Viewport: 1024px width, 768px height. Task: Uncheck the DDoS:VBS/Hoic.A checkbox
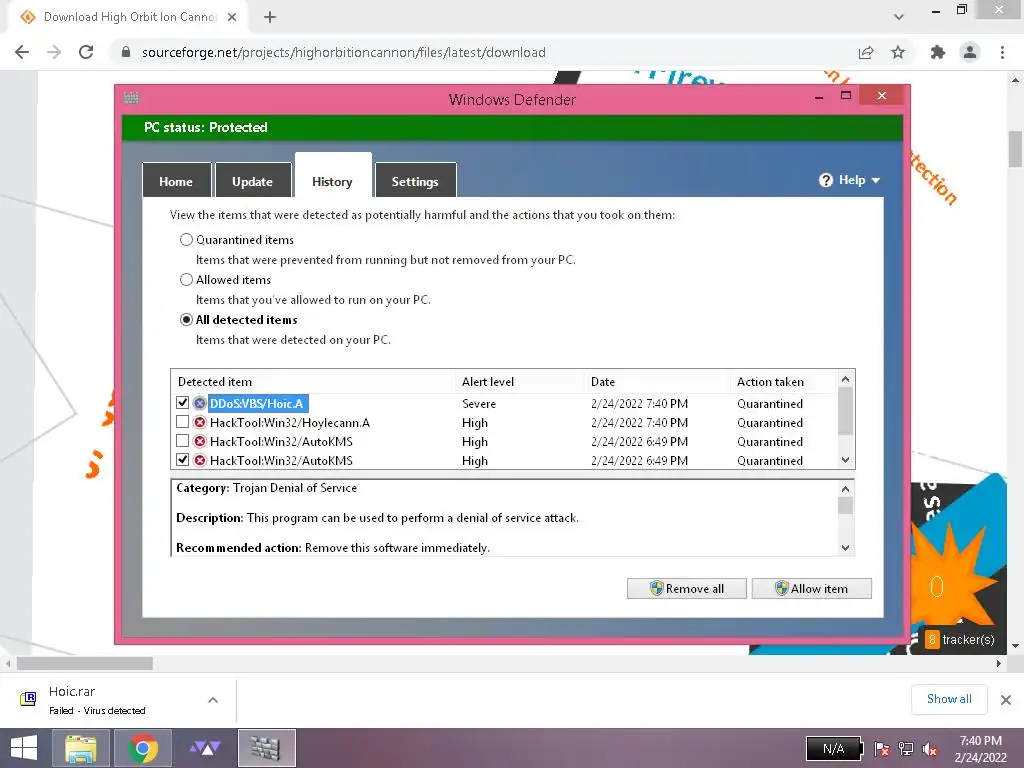click(x=183, y=403)
